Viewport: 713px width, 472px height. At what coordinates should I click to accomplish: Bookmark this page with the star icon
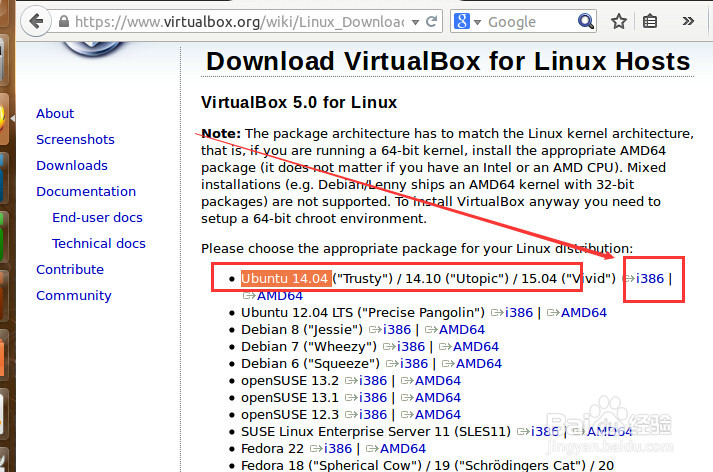coord(619,21)
